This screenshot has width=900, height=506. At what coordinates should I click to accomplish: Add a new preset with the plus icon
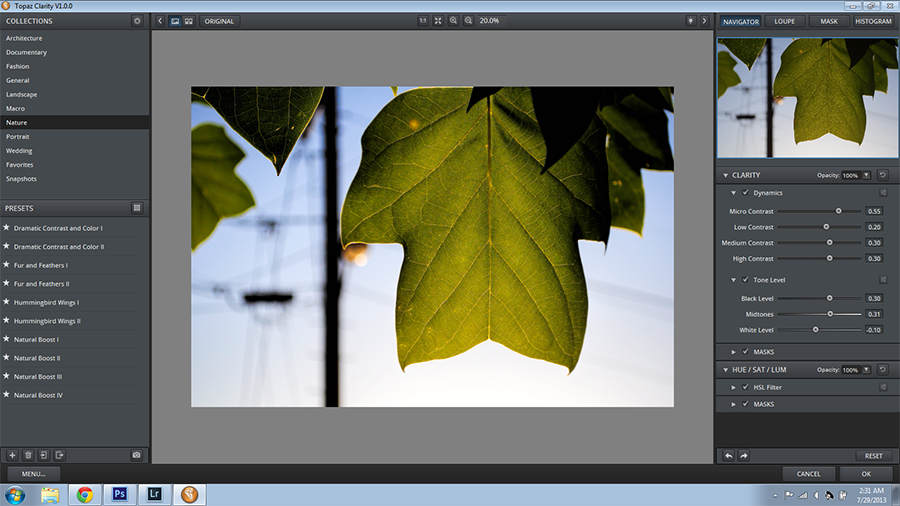[x=13, y=455]
